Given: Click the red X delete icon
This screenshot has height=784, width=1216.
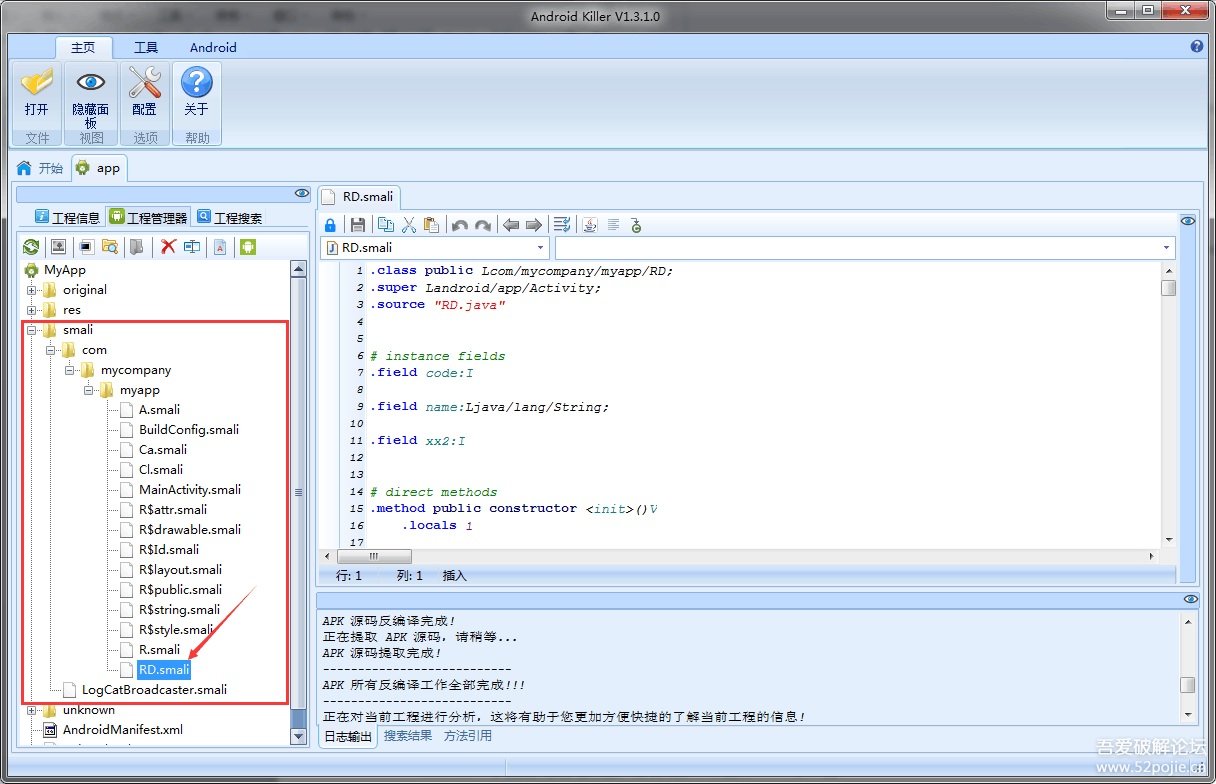Looking at the screenshot, I should pos(168,247).
